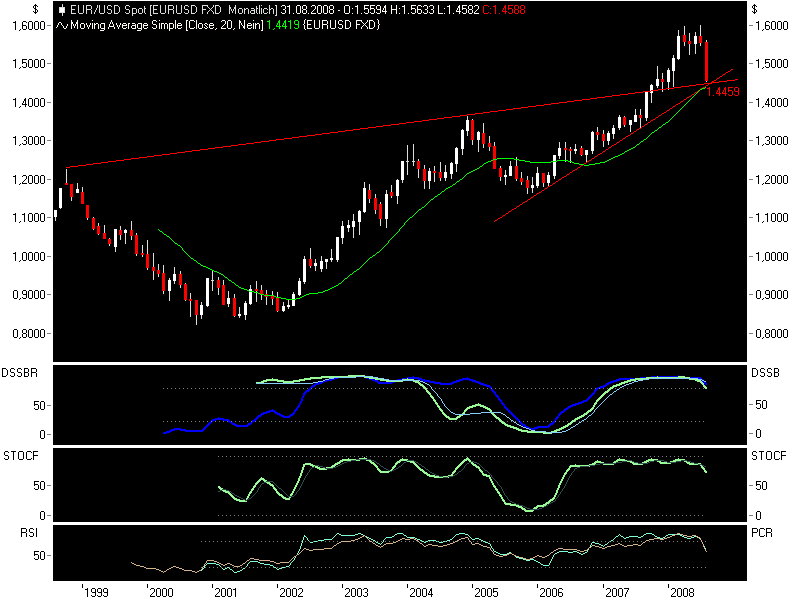The height and width of the screenshot is (600, 800).
Task: Click the moving average line legend icon
Action: tap(62, 25)
